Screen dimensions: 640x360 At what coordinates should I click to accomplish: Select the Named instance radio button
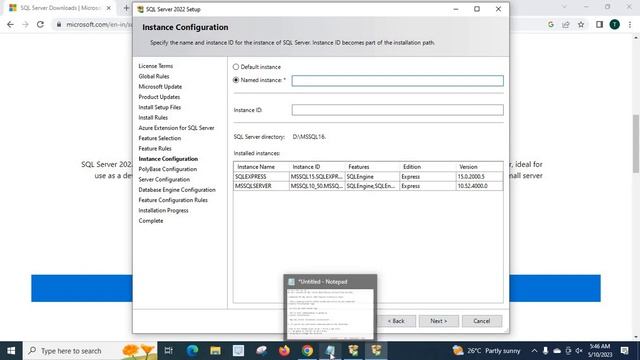coord(236,80)
